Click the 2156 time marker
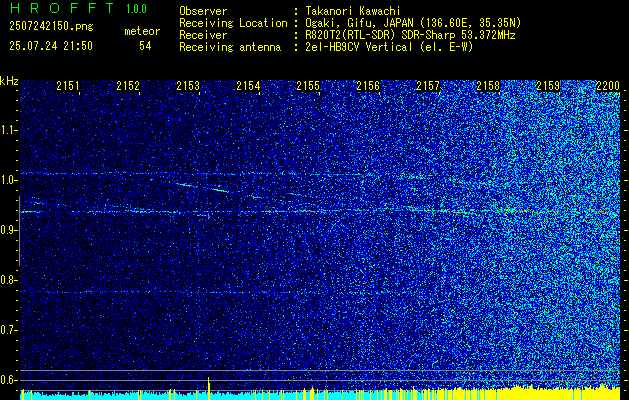 (368, 85)
